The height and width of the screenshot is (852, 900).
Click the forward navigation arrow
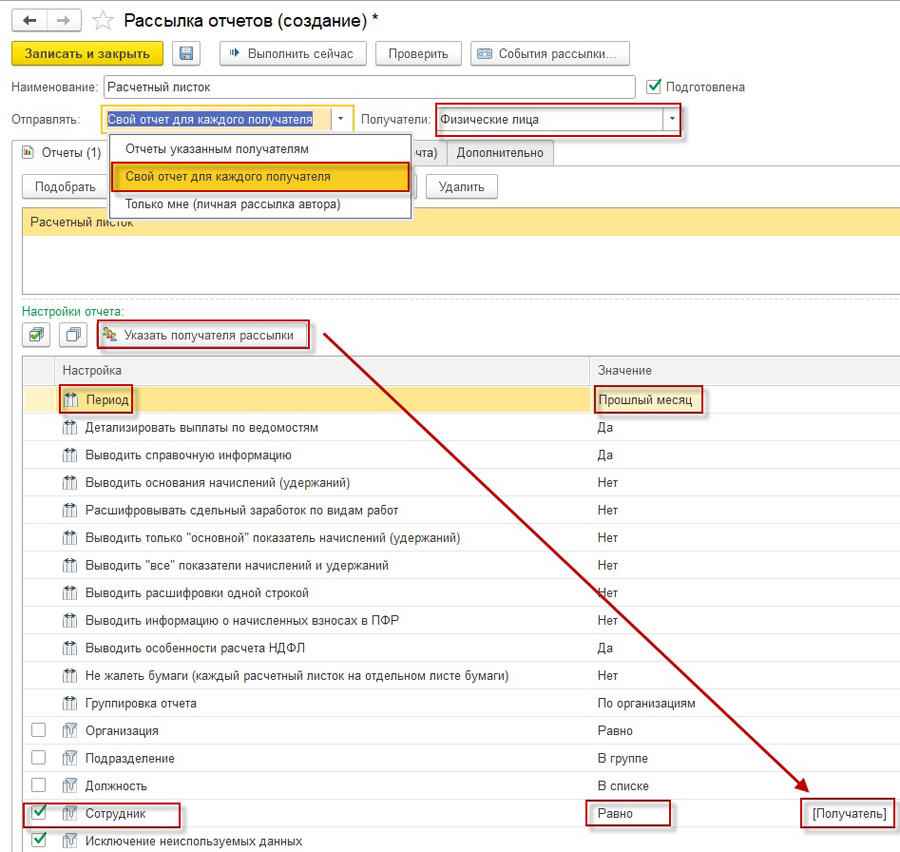point(64,20)
